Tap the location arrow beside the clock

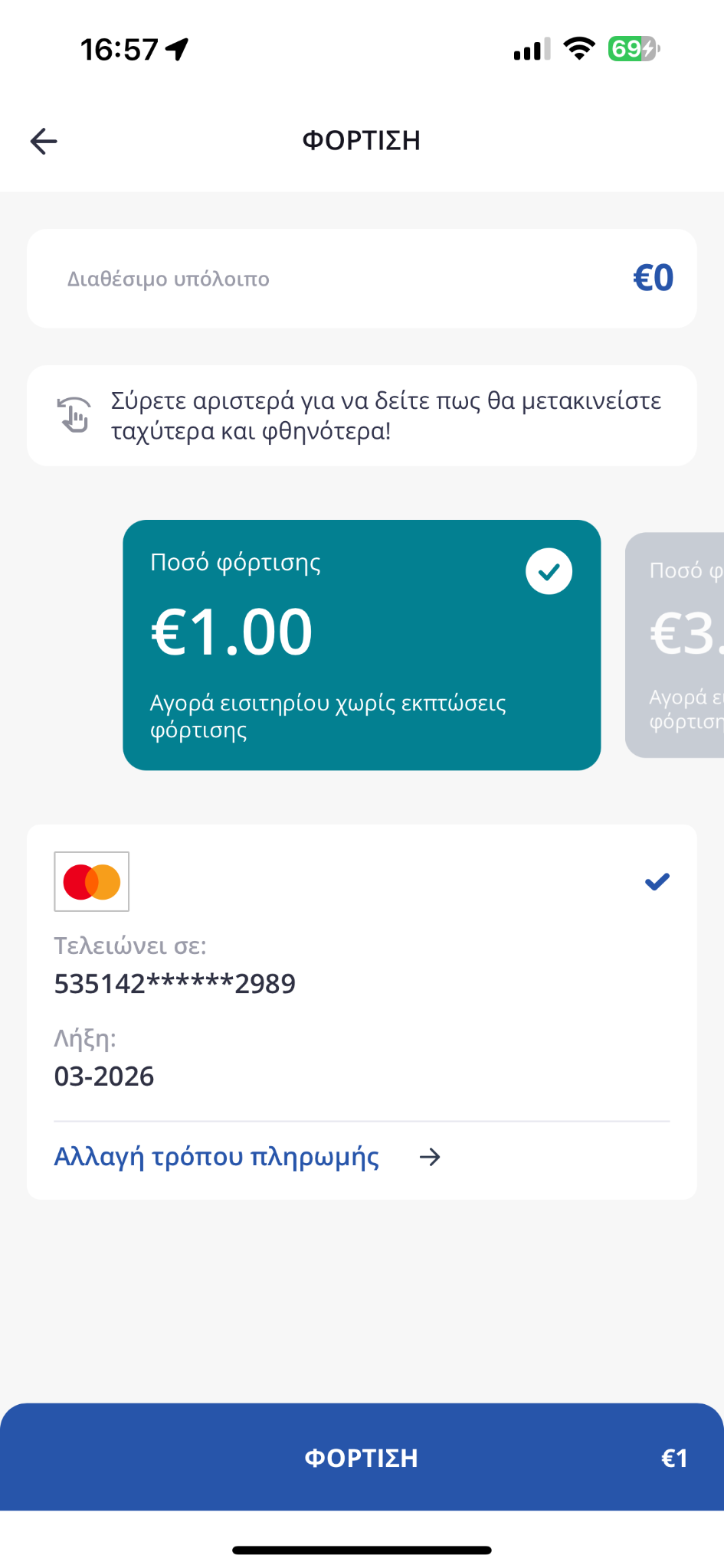(178, 50)
